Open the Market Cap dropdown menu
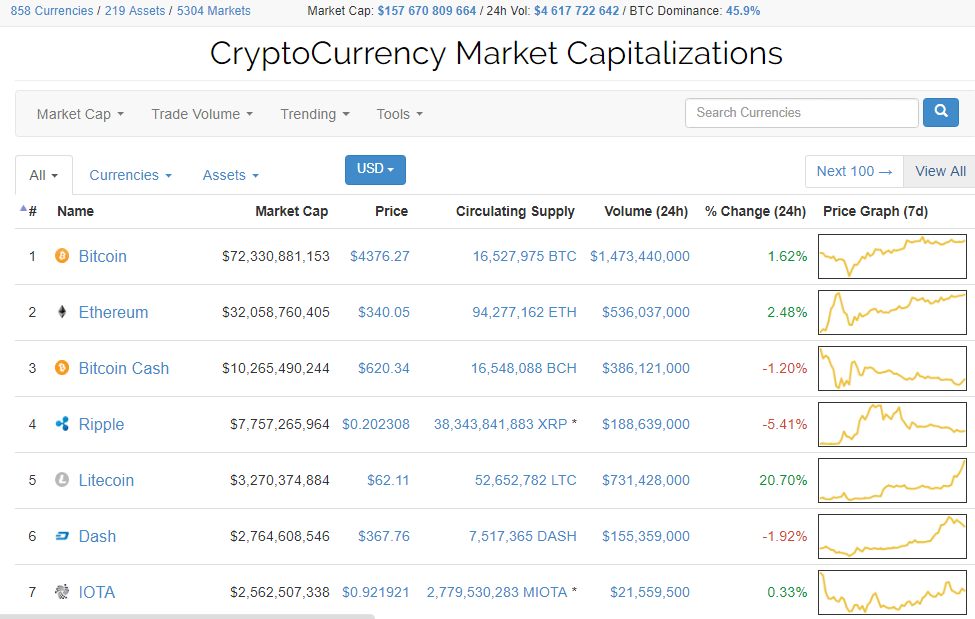 [x=80, y=114]
